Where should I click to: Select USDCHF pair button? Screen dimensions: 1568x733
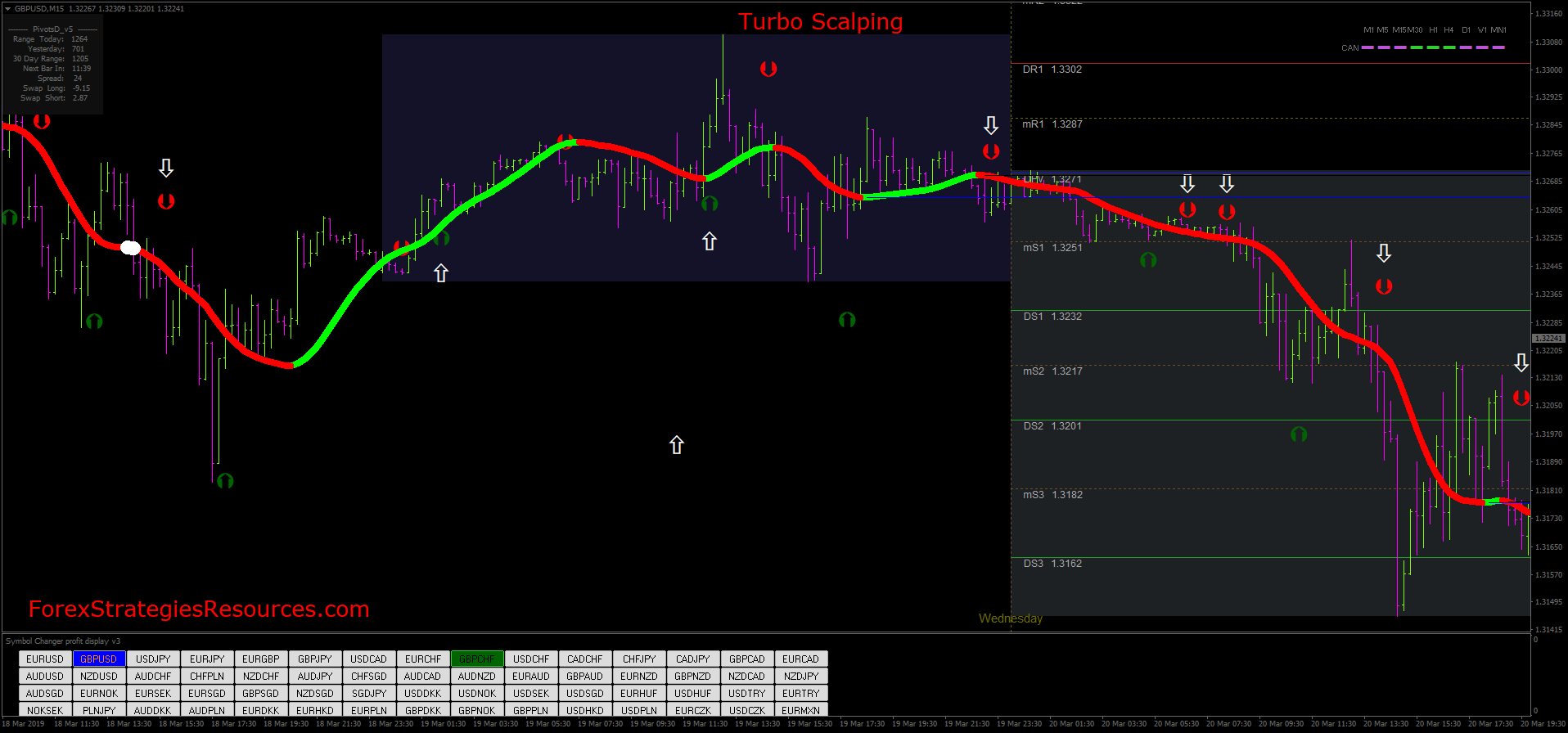(531, 659)
